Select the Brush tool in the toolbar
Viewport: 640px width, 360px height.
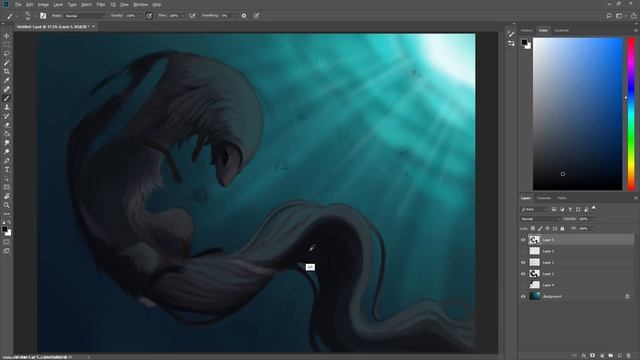coord(7,98)
